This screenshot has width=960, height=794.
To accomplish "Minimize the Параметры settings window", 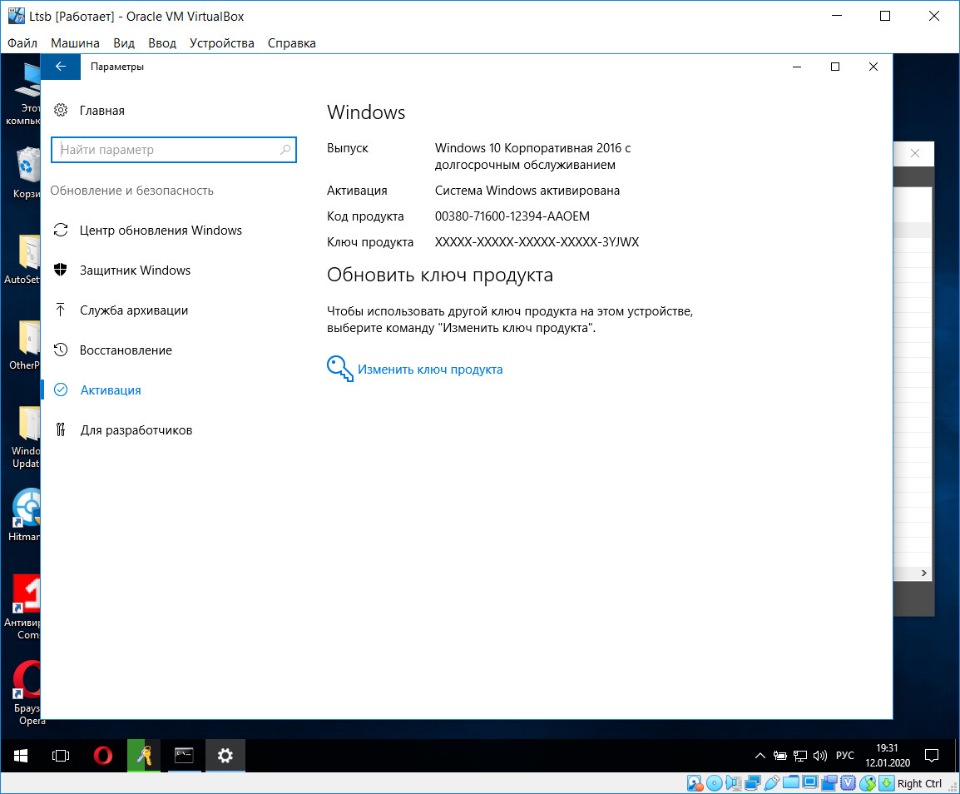I will (797, 67).
